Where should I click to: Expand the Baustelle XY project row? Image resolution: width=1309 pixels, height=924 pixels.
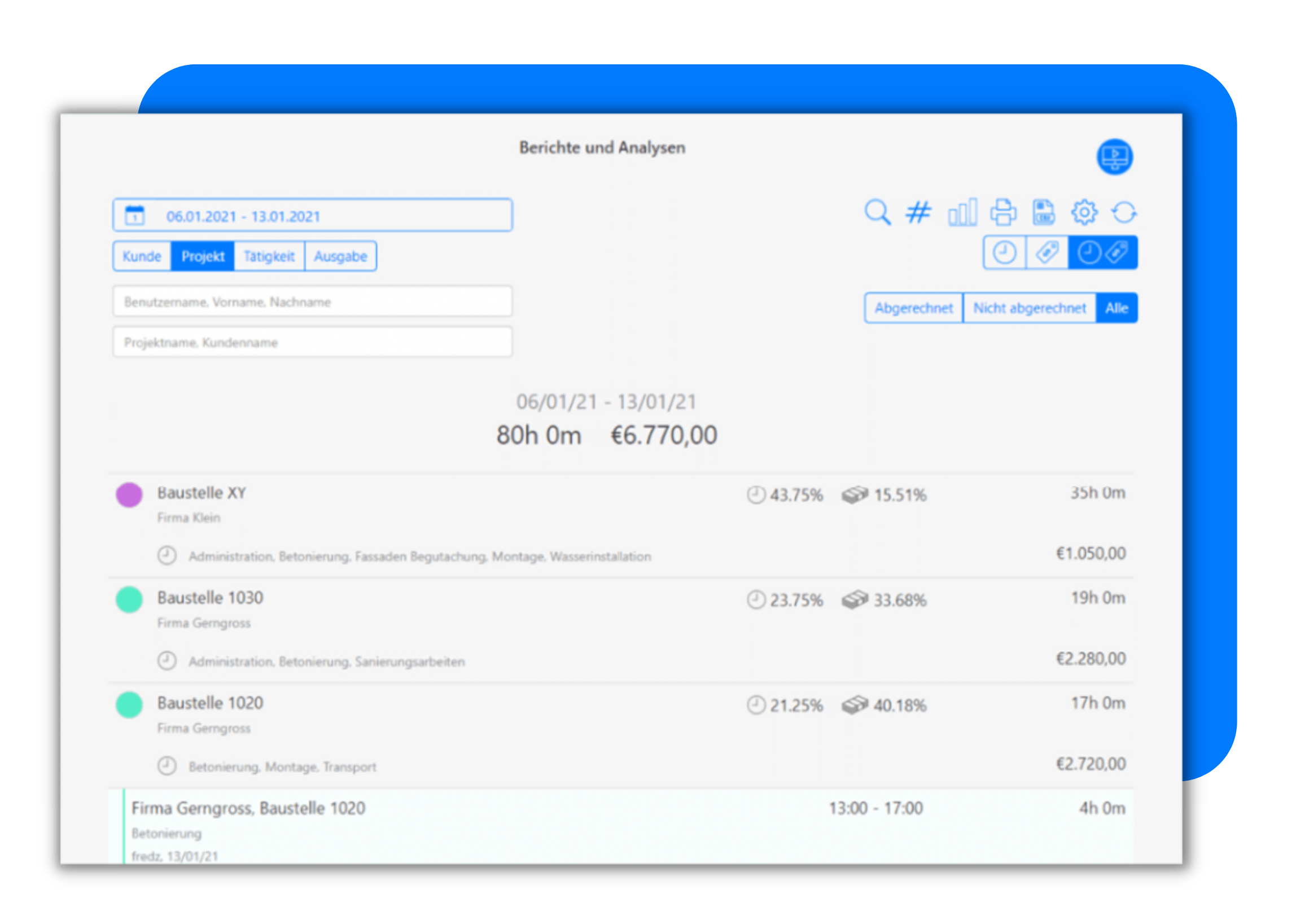[x=201, y=493]
